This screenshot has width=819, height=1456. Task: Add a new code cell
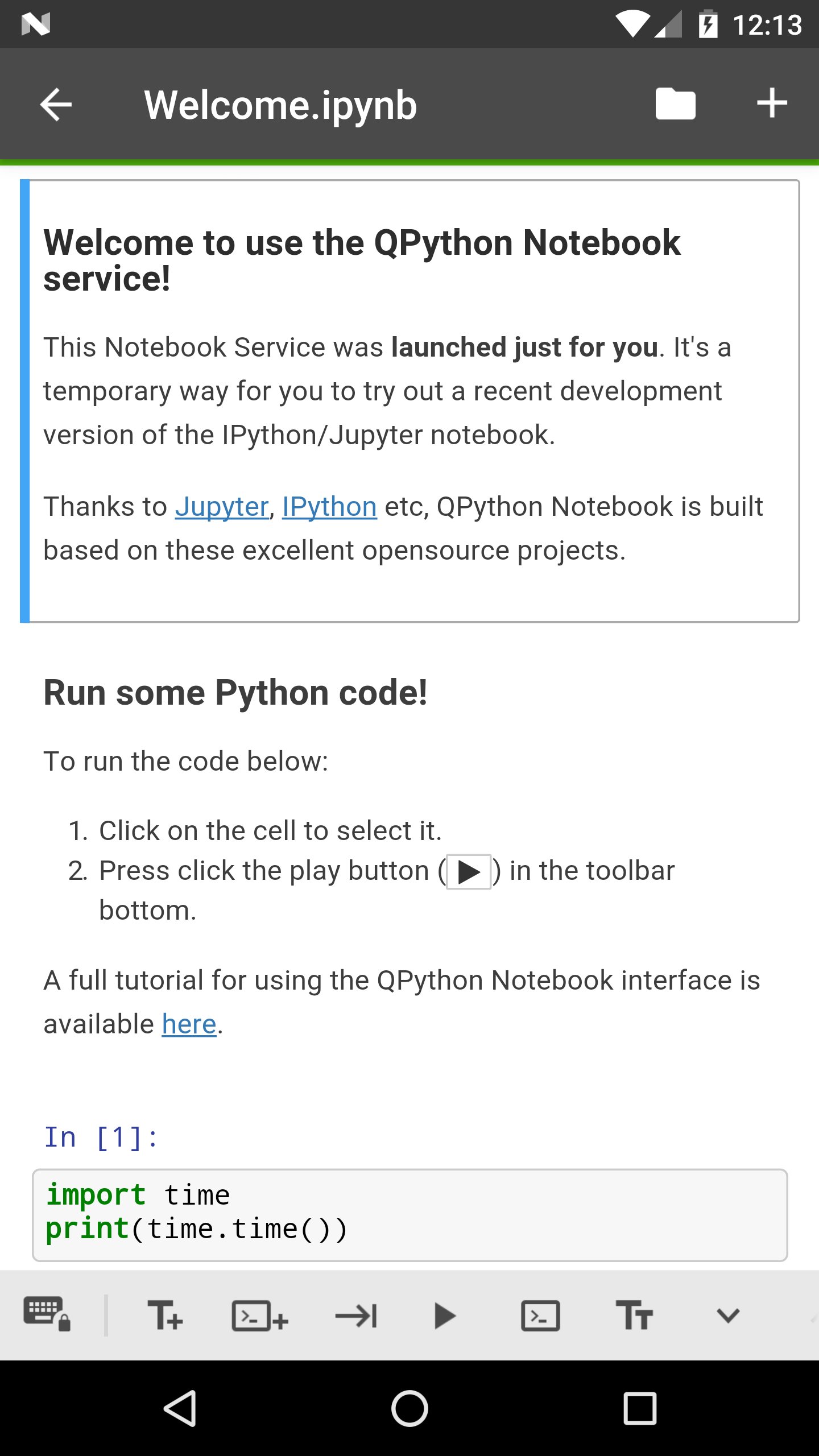pos(260,1316)
